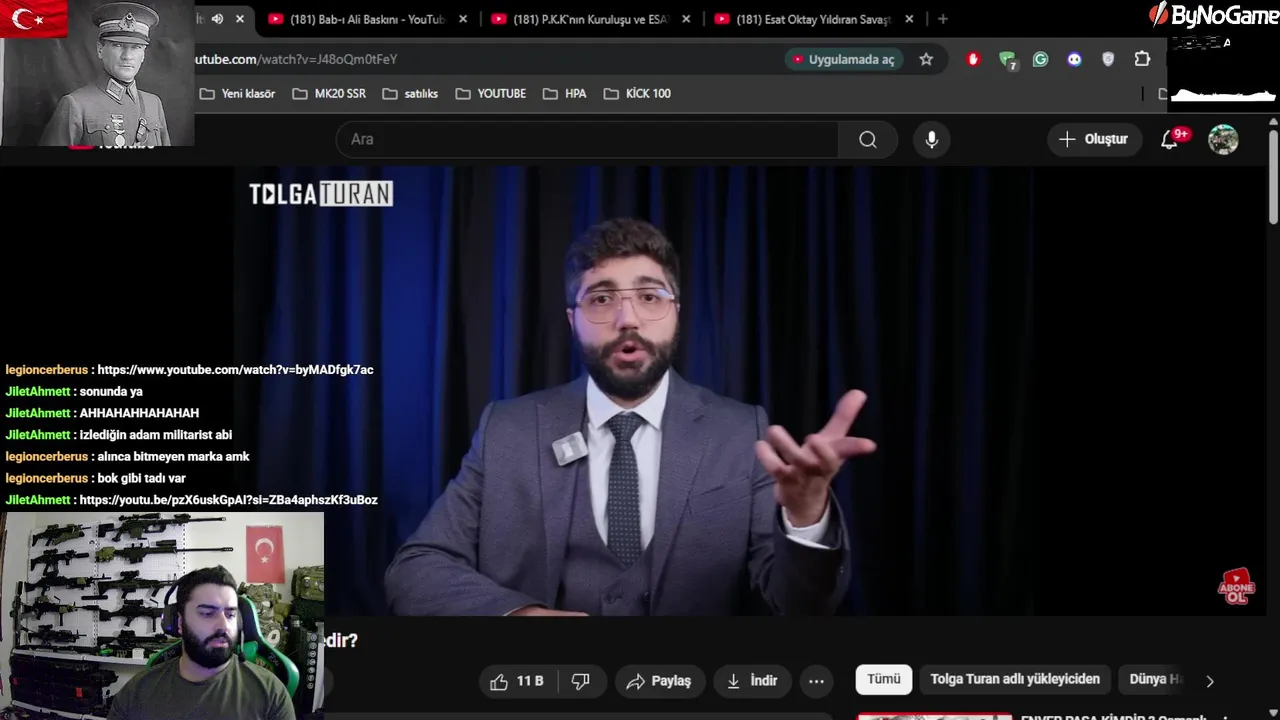Close the currently playing tab

point(240,19)
